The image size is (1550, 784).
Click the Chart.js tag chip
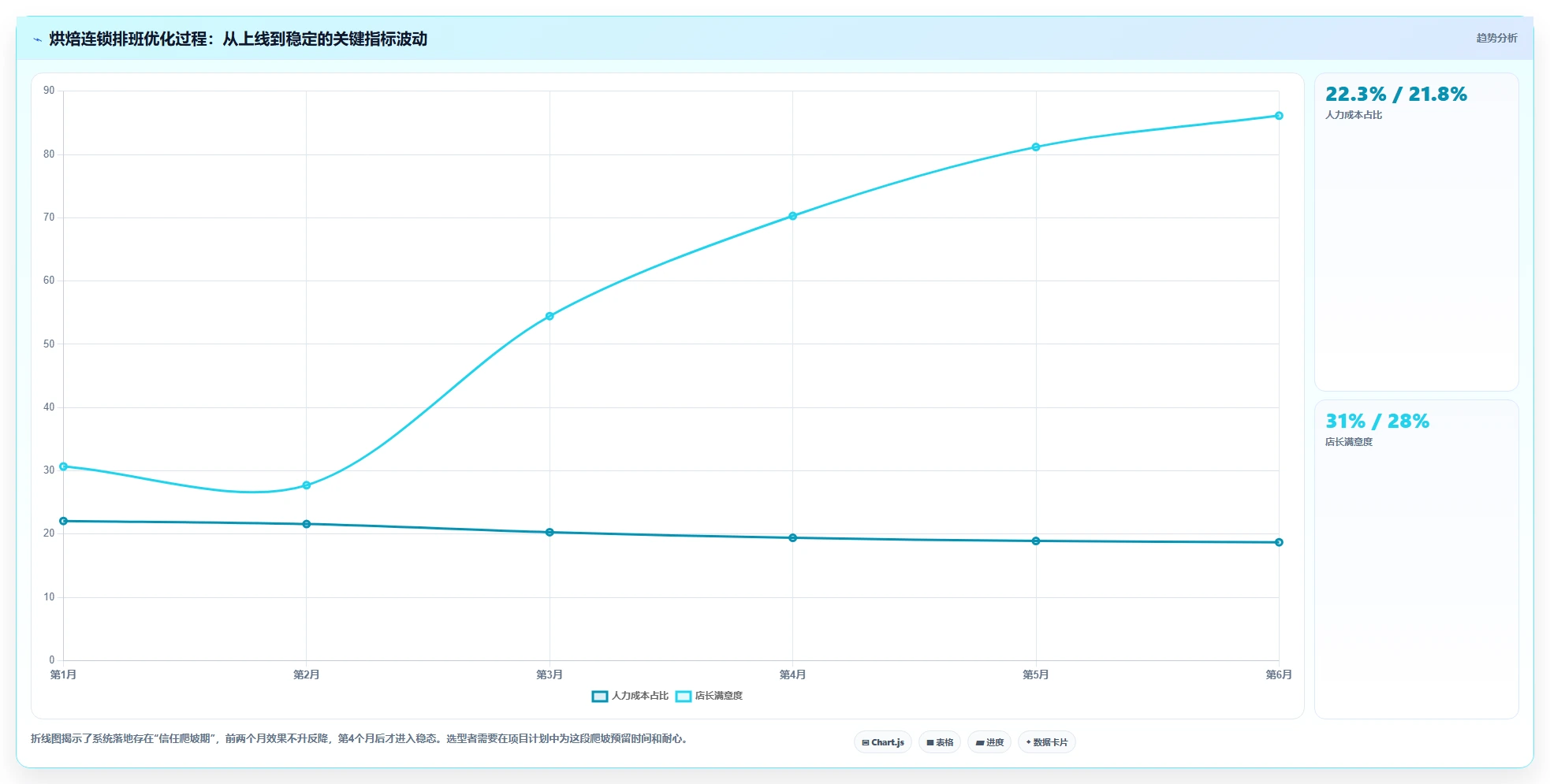883,742
